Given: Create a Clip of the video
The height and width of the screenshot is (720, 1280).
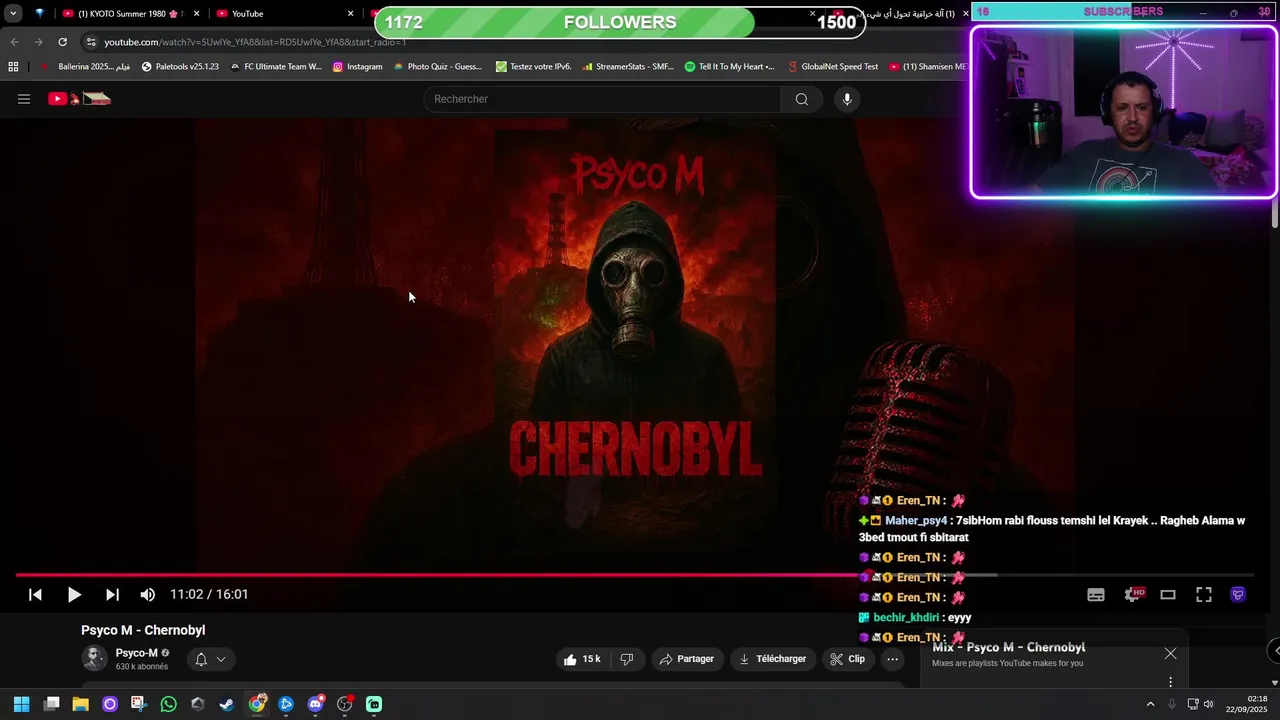Looking at the screenshot, I should pos(848,659).
